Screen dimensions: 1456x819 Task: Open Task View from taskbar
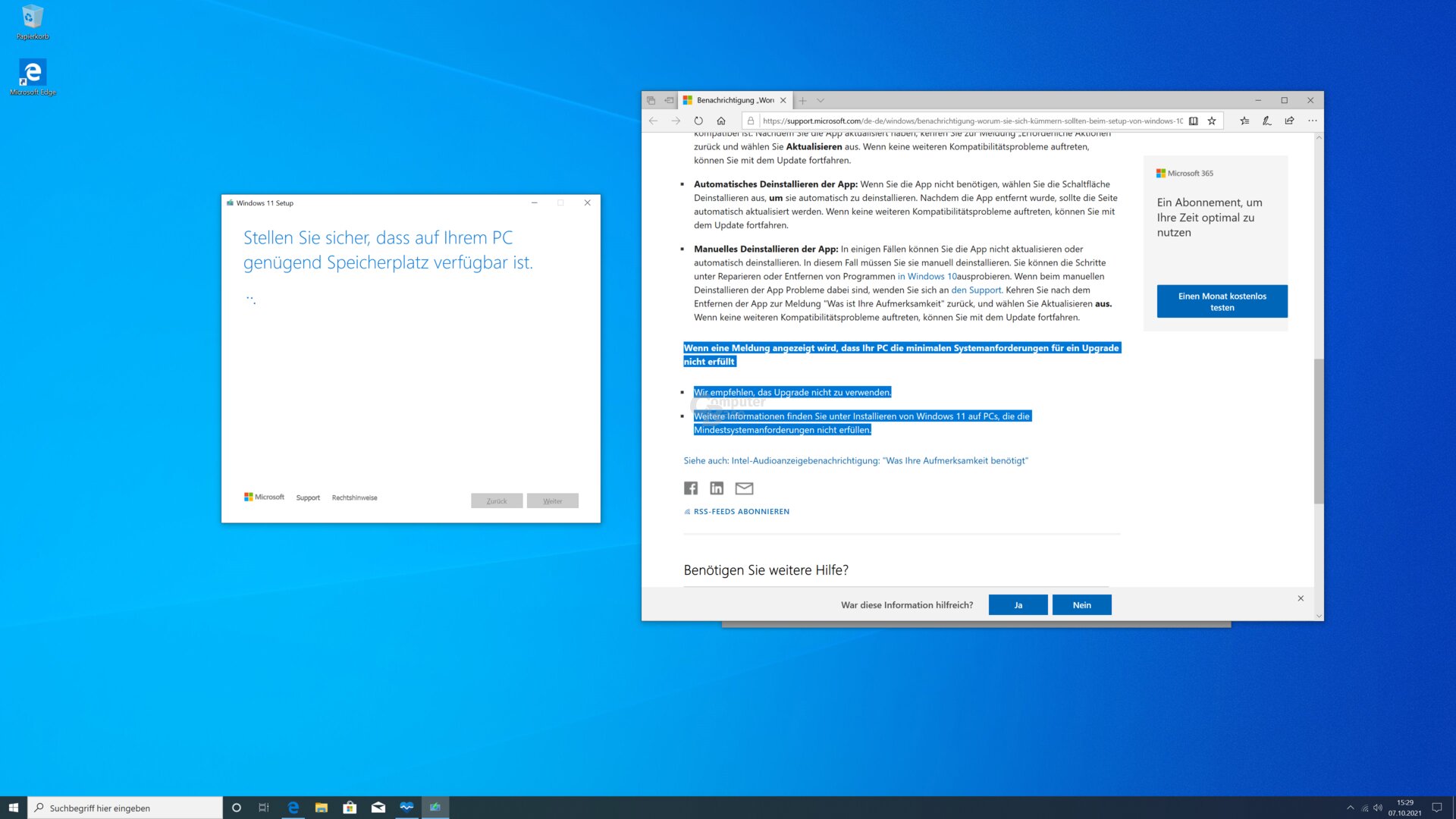coord(264,808)
